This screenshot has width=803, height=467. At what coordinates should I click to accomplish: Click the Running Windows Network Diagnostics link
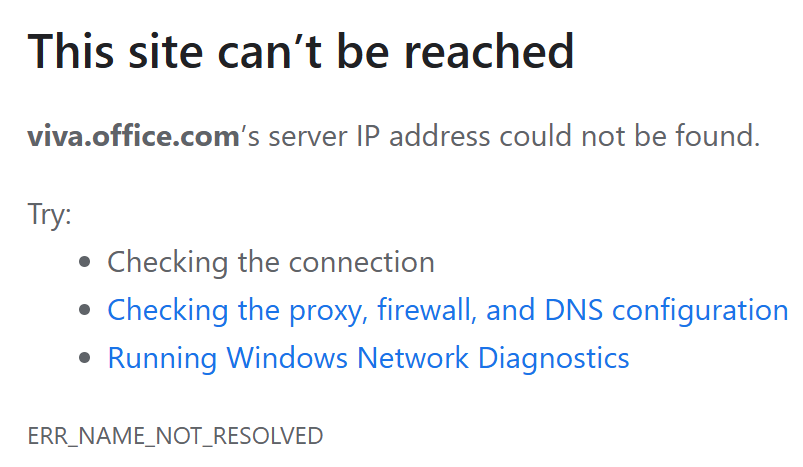pos(368,358)
